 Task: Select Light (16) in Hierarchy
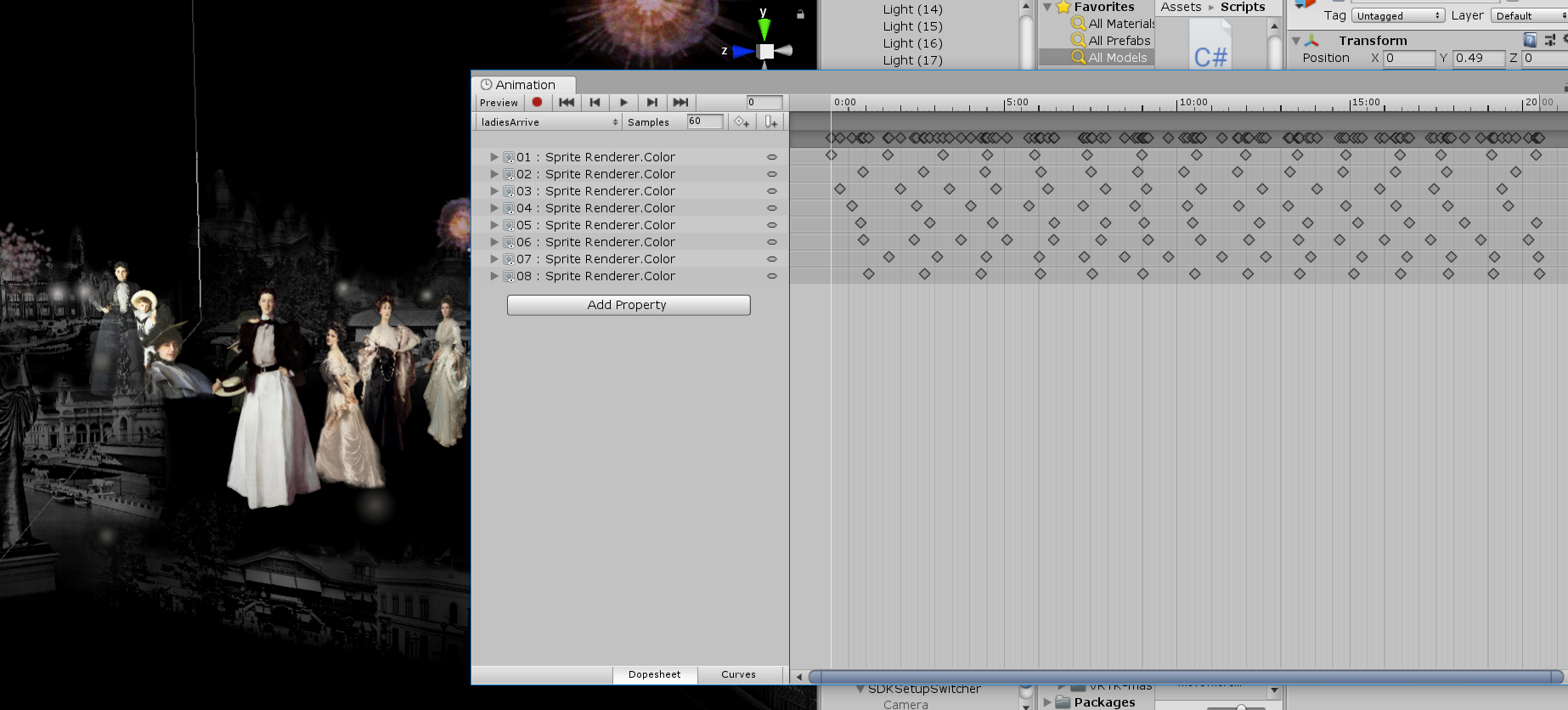pyautogui.click(x=912, y=43)
